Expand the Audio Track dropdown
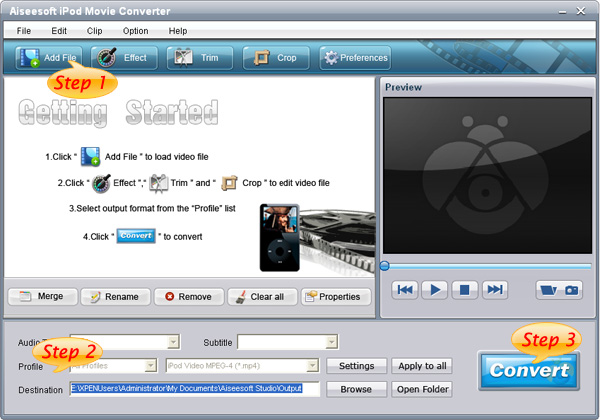This screenshot has width=600, height=420. 173,342
